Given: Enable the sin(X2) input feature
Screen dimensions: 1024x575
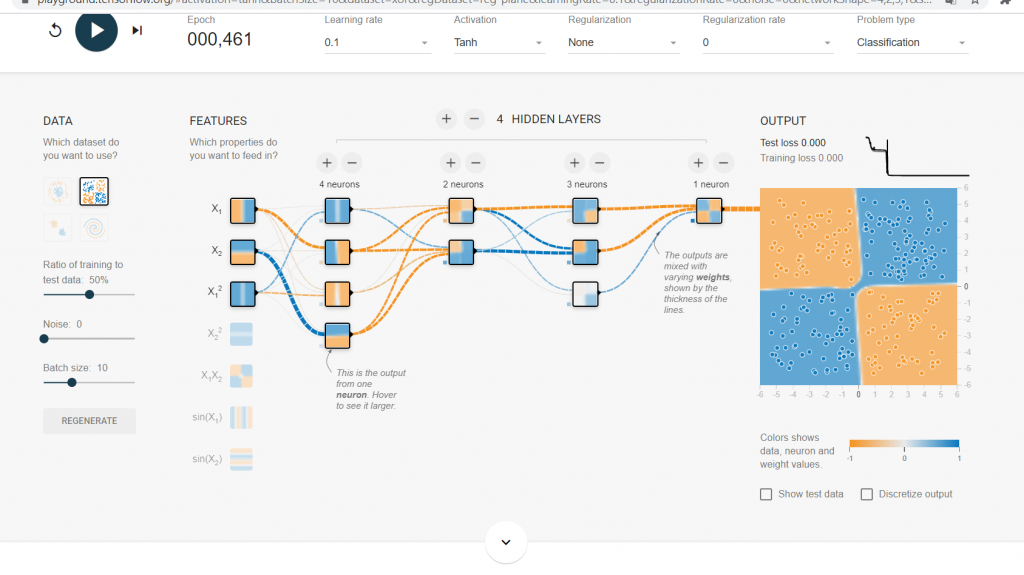Looking at the screenshot, I should pyautogui.click(x=241, y=459).
